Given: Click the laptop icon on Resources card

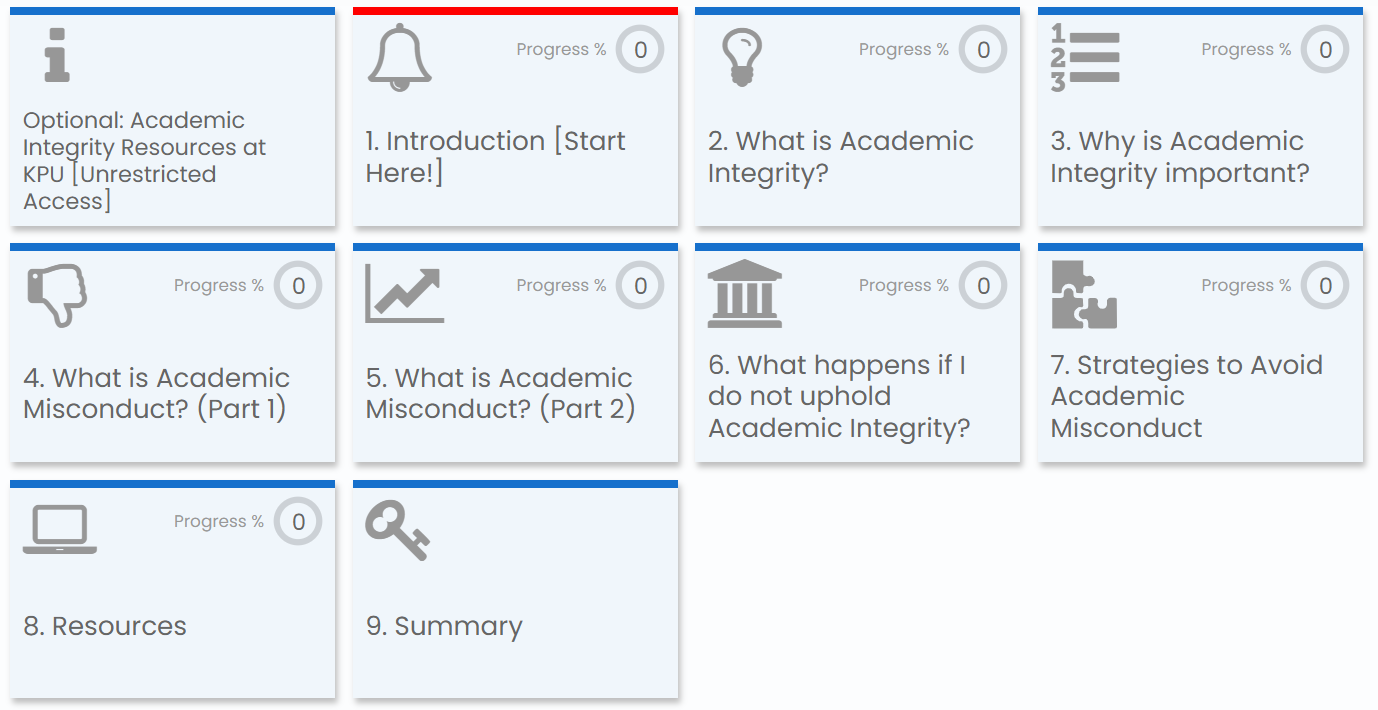Looking at the screenshot, I should [x=60, y=530].
